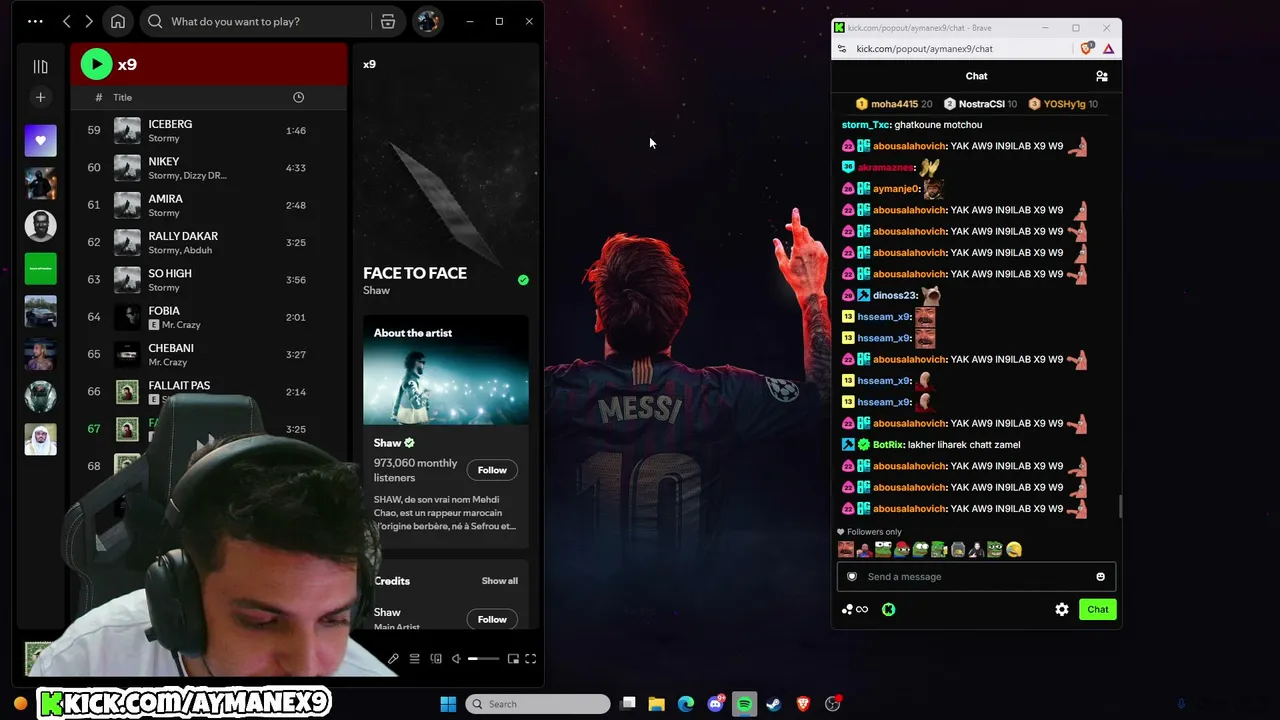Navigate forward in Spotify

(x=89, y=21)
